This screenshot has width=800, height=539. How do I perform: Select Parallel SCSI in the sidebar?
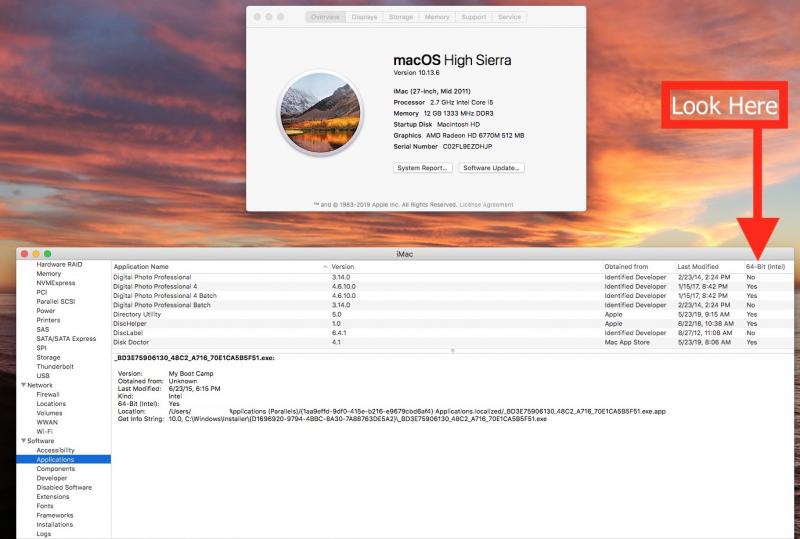[56, 301]
